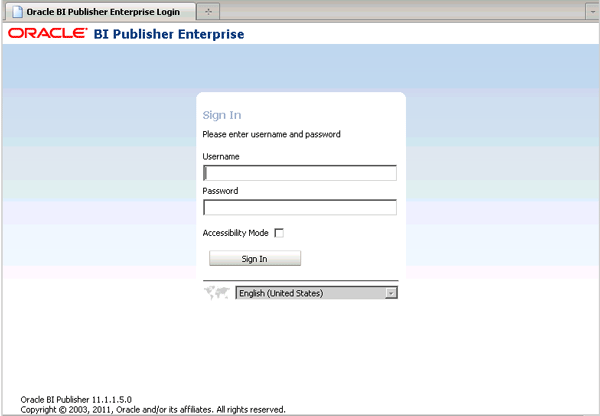Click the Sign In heading text
Image resolution: width=600 pixels, height=416 pixels.
[x=222, y=115]
